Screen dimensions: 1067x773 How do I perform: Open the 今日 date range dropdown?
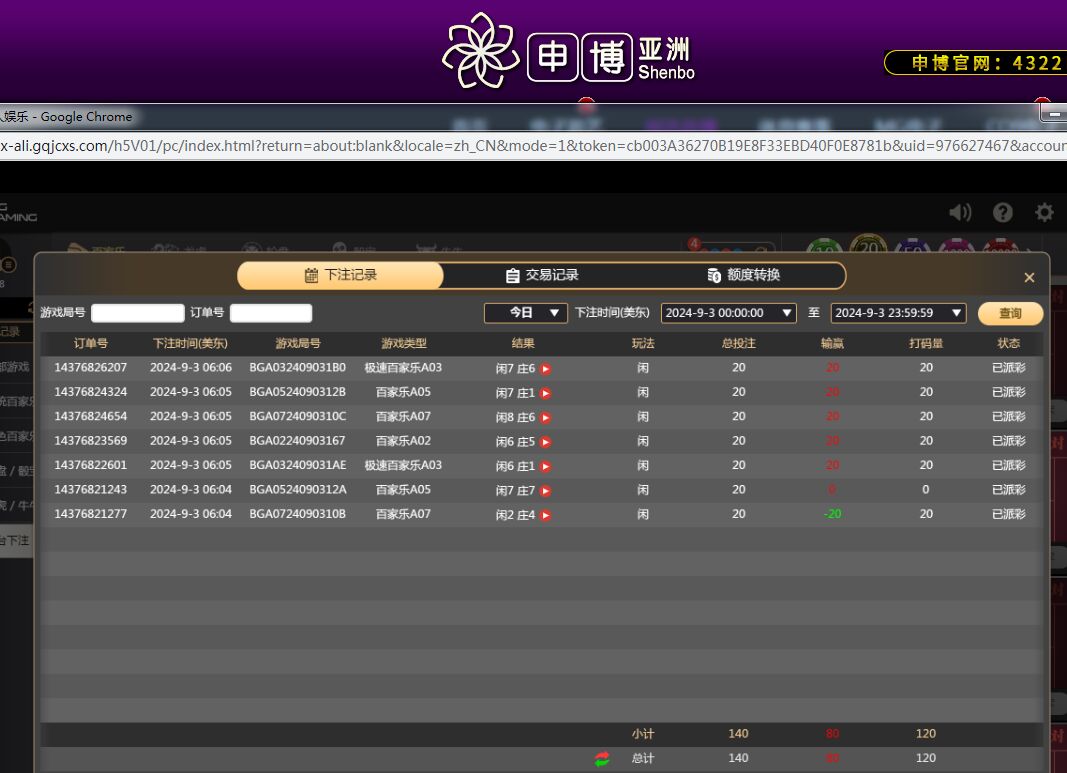pos(526,313)
